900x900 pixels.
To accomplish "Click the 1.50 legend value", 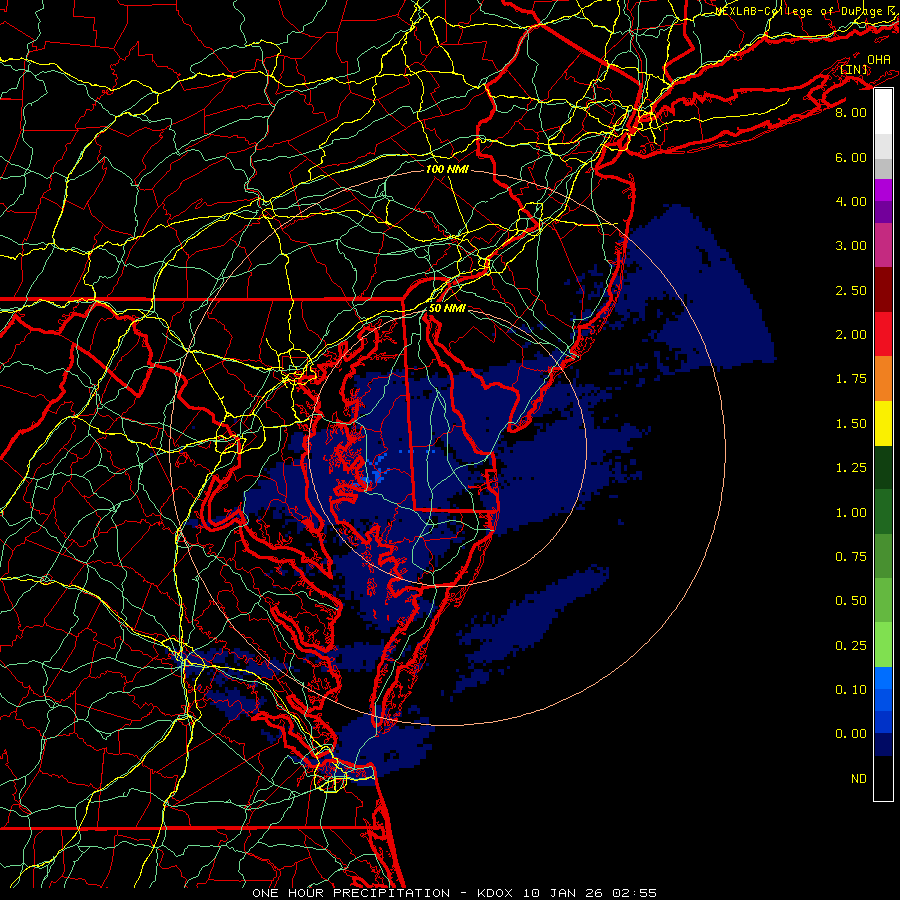I will (851, 424).
